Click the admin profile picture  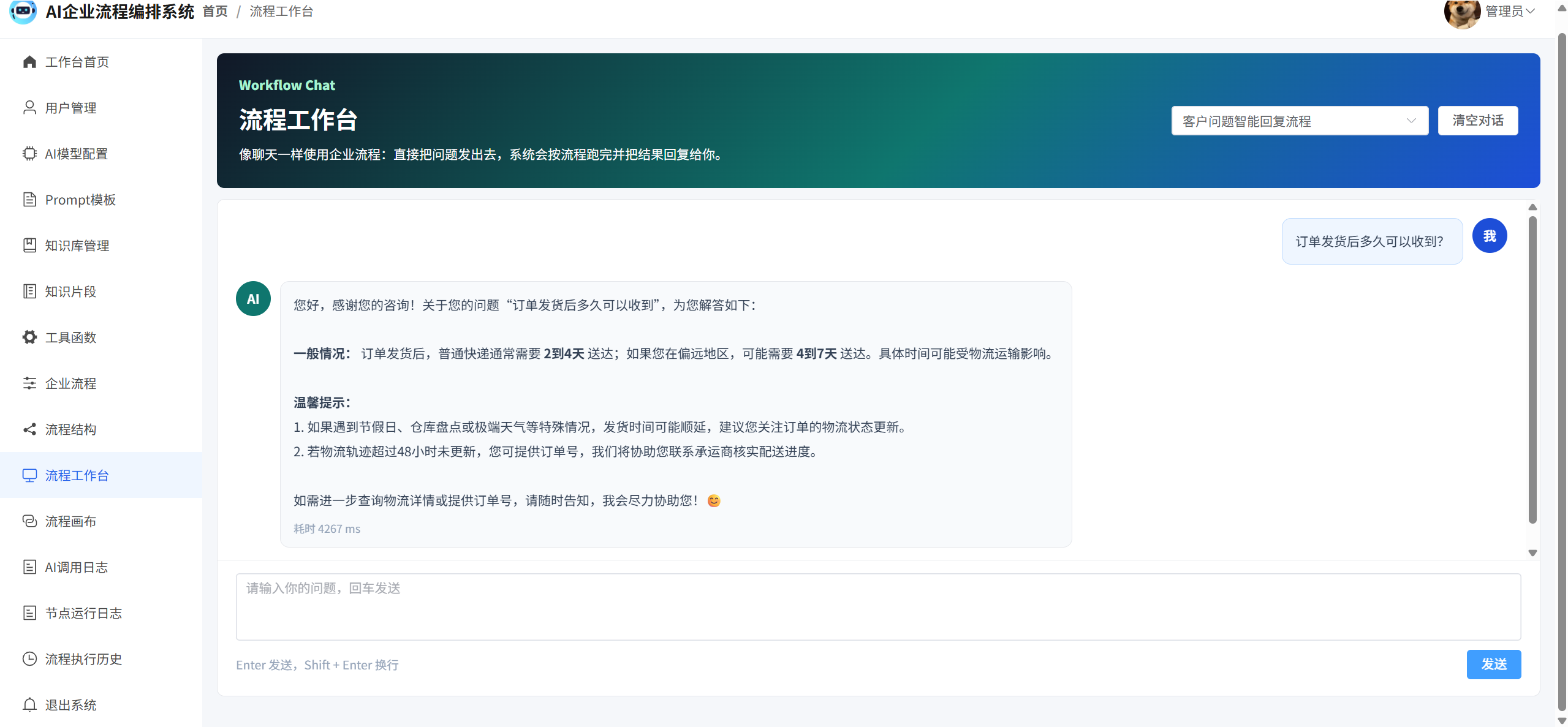pyautogui.click(x=1462, y=12)
